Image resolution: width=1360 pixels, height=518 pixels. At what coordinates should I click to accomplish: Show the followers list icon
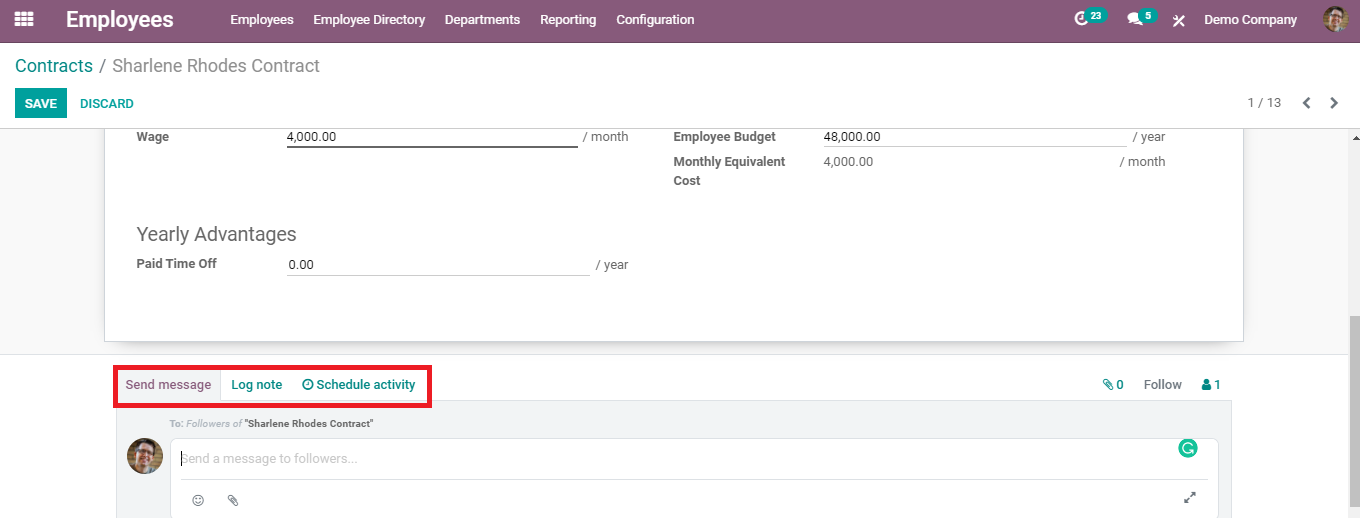click(1211, 385)
